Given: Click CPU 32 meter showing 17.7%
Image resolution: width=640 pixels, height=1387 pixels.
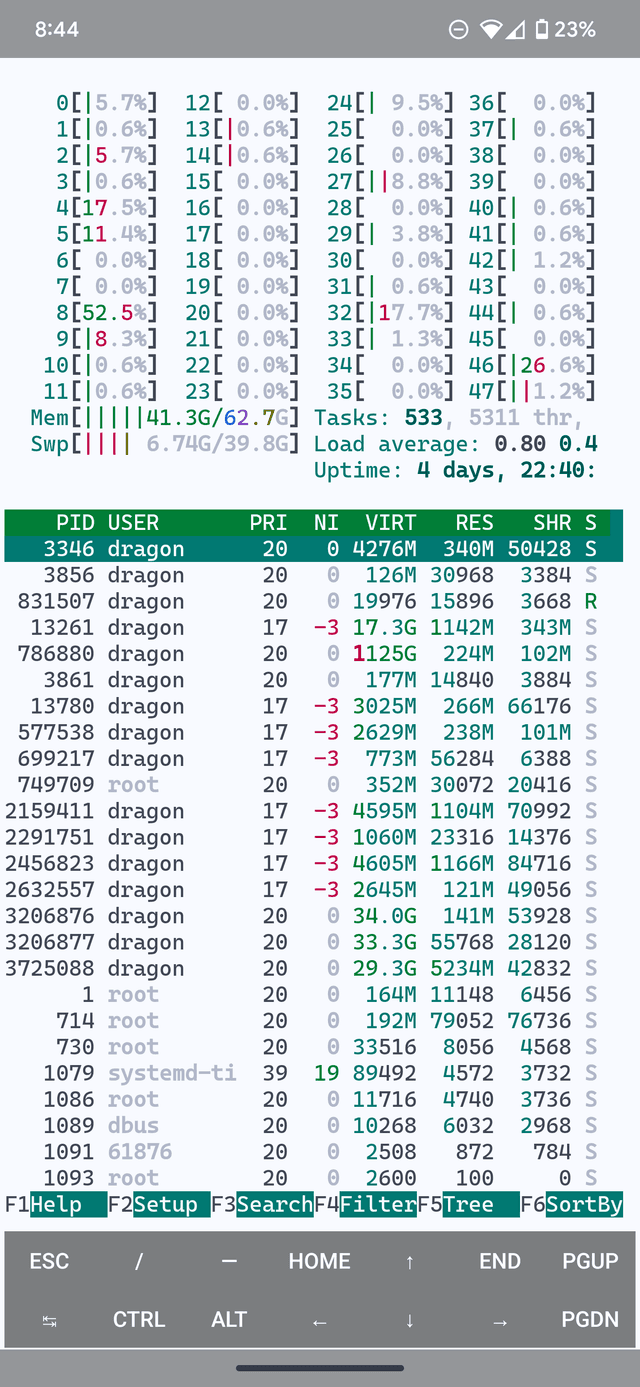Looking at the screenshot, I should click(x=392, y=312).
